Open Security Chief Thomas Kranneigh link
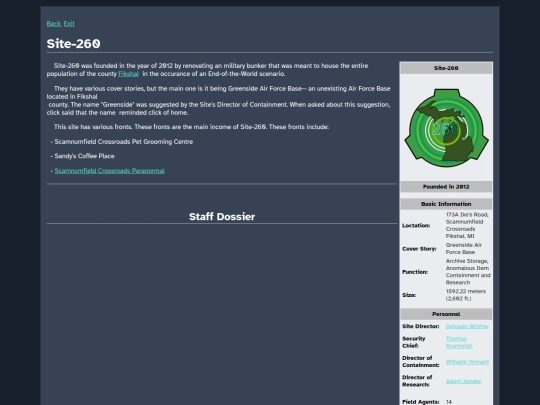The image size is (540, 405). coord(459,342)
